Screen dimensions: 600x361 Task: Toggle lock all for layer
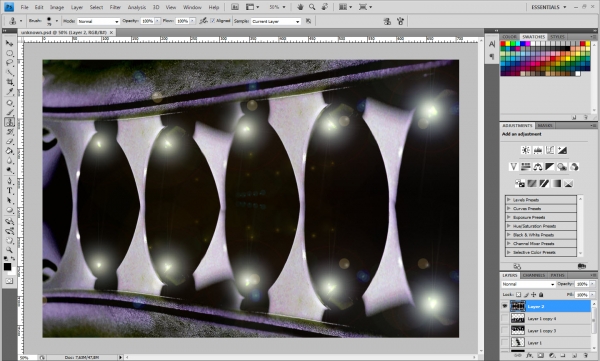coord(541,295)
